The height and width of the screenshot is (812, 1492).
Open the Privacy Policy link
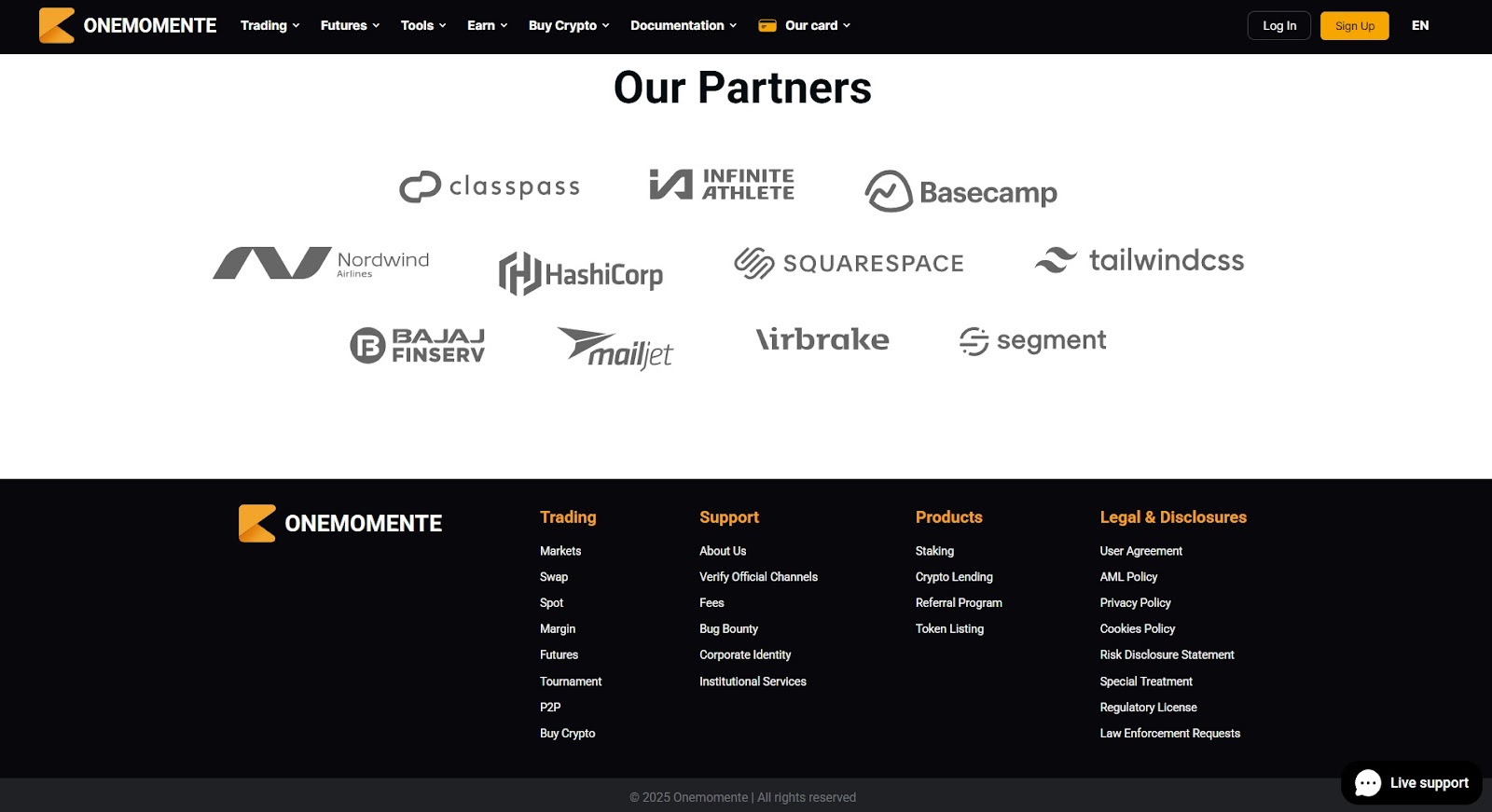[1135, 603]
